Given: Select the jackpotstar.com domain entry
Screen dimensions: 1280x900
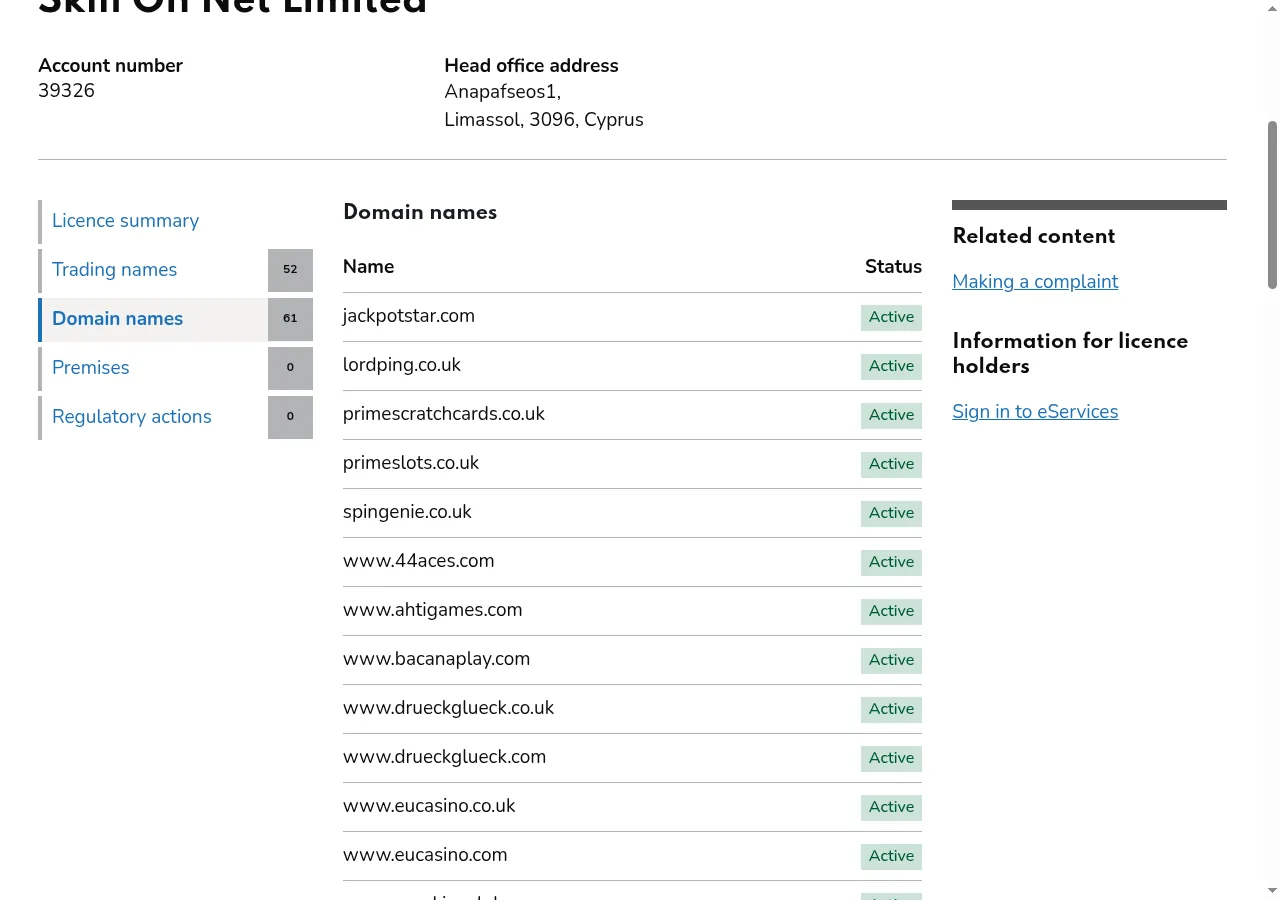Looking at the screenshot, I should 408,316.
